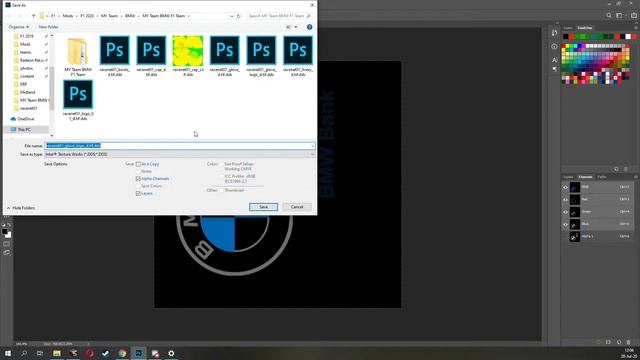Select This PC in the navigation pane

coord(24,129)
